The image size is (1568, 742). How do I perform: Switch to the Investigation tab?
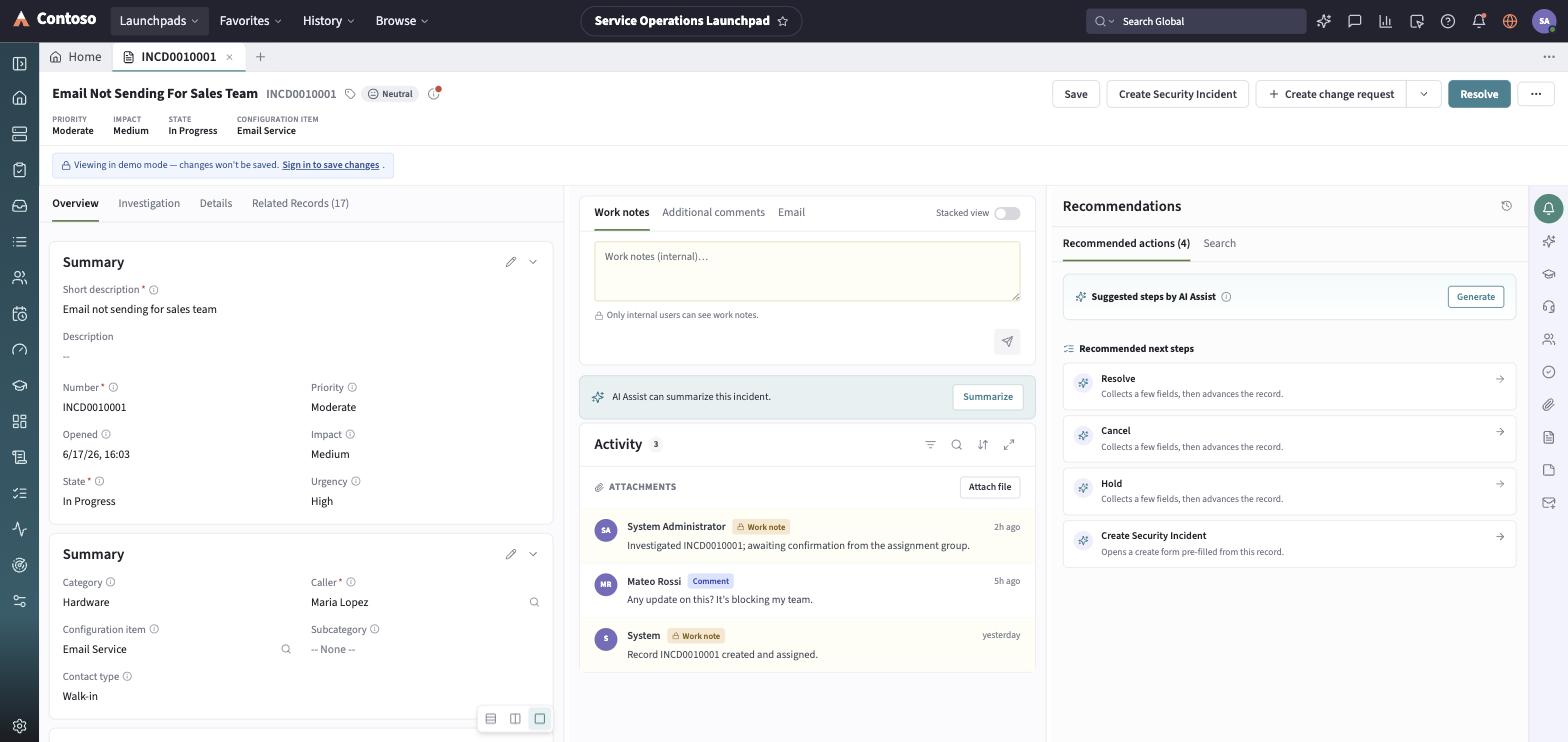[x=149, y=204]
